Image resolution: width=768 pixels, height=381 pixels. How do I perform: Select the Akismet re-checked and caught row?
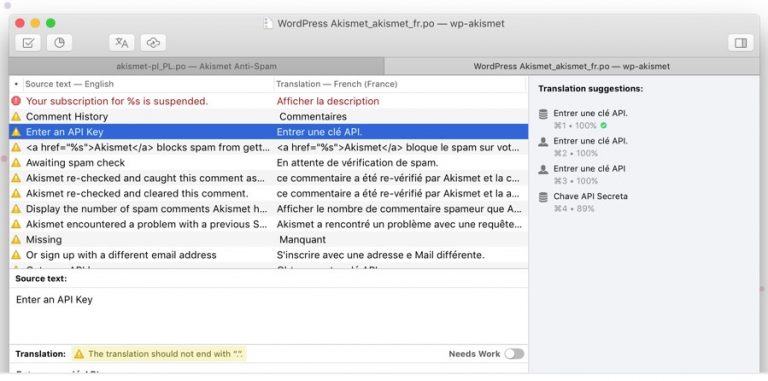coord(268,178)
